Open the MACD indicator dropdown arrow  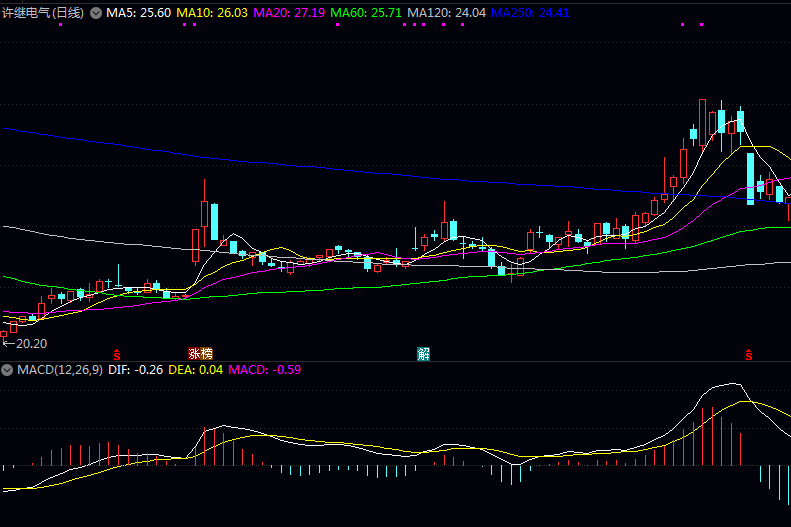coord(7,370)
